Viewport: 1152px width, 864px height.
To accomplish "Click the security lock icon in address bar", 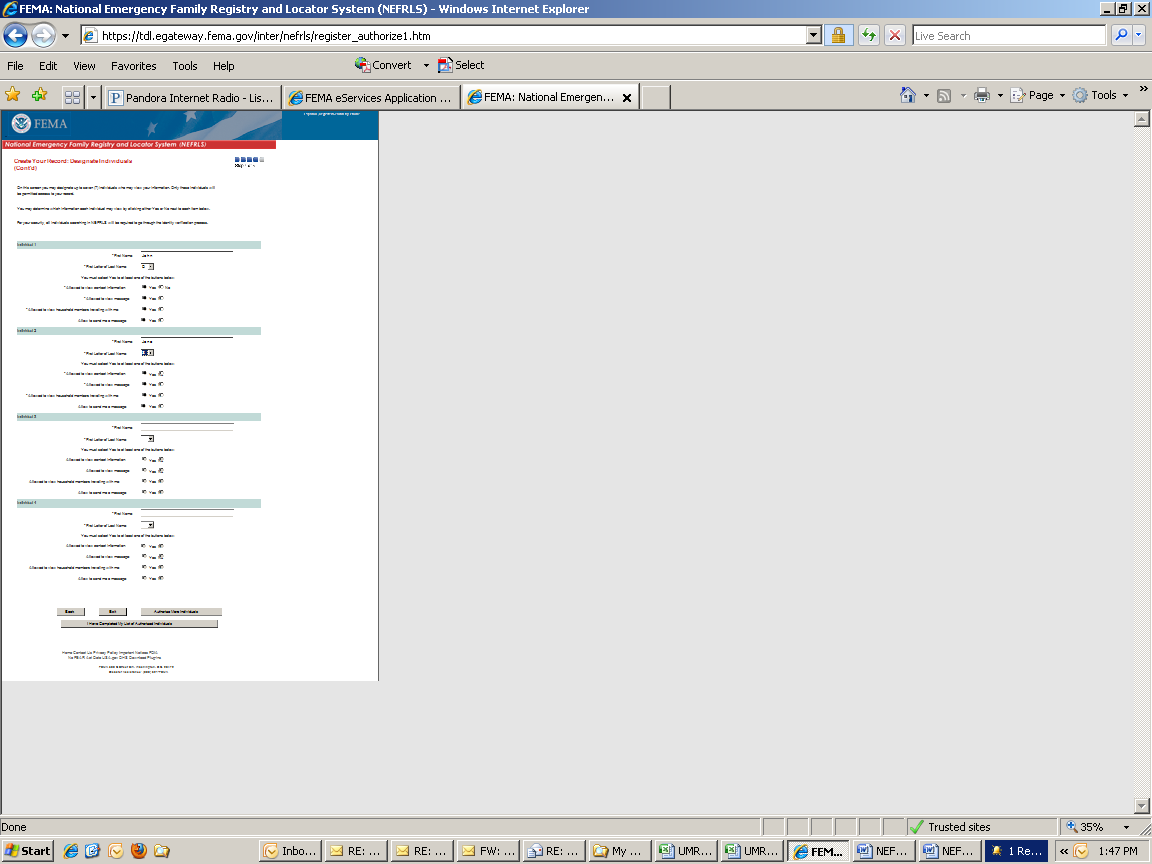I will [838, 36].
